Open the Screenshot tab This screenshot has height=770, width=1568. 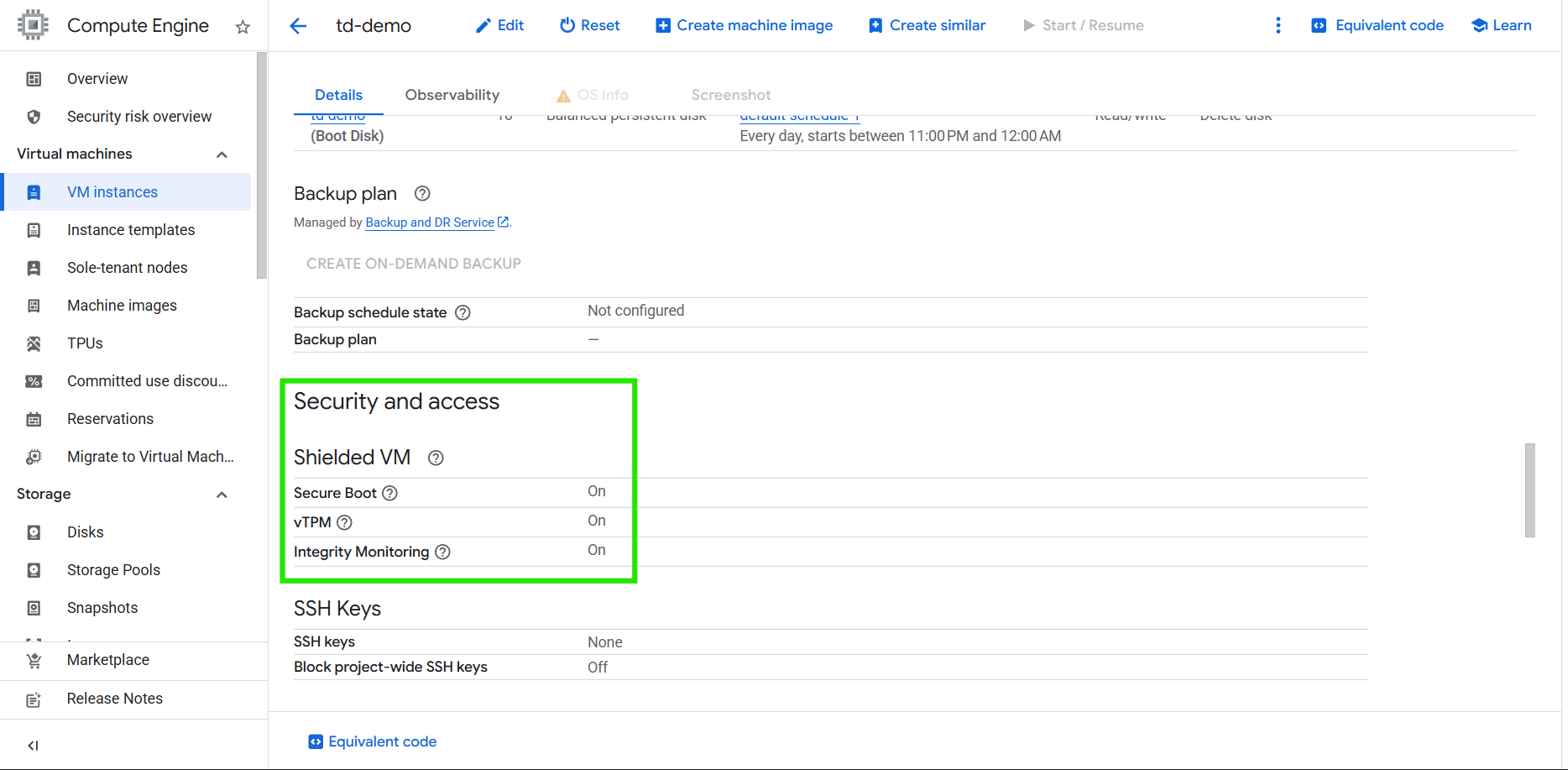pos(730,95)
